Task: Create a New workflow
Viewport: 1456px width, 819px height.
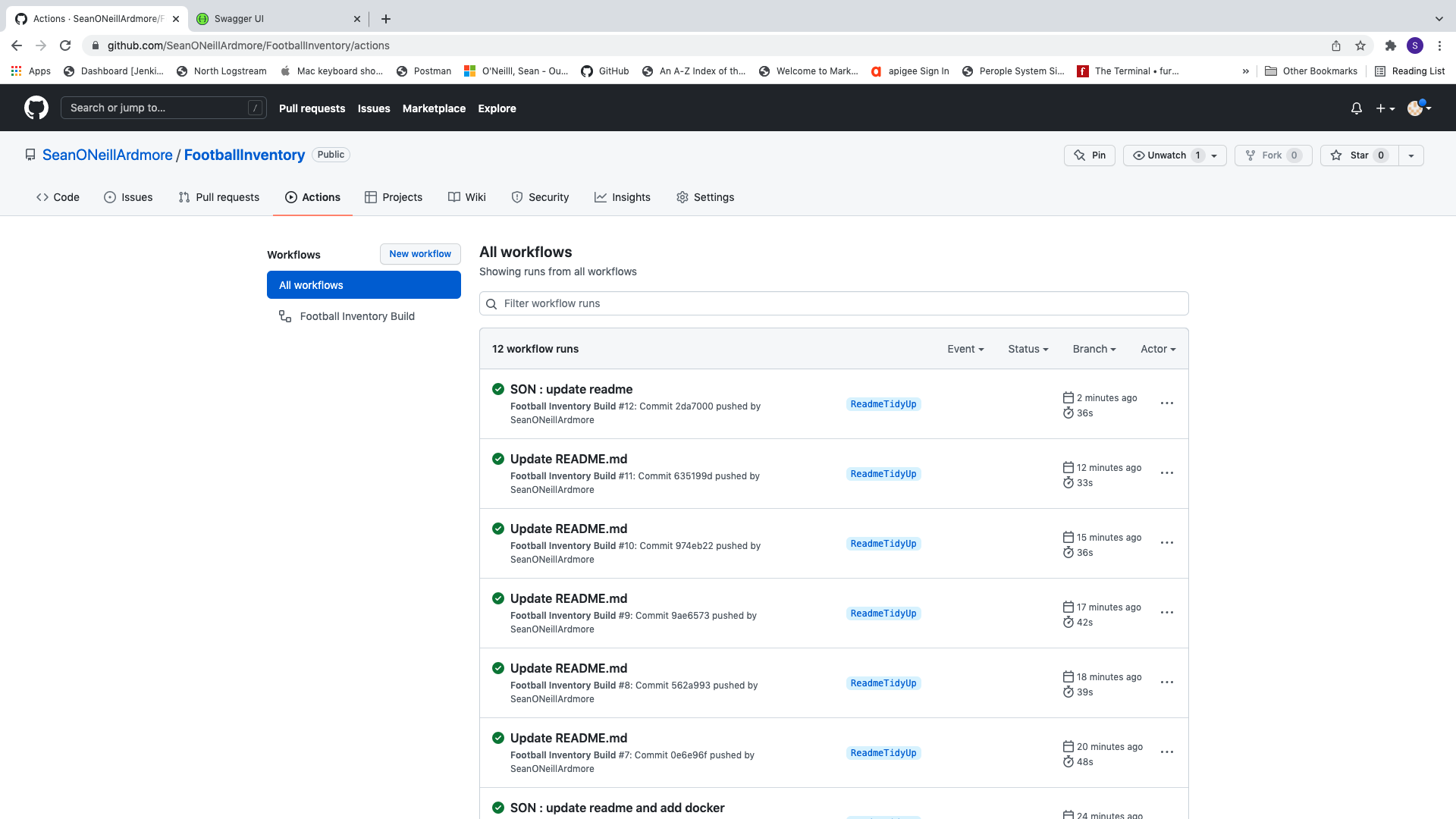Action: 420,254
